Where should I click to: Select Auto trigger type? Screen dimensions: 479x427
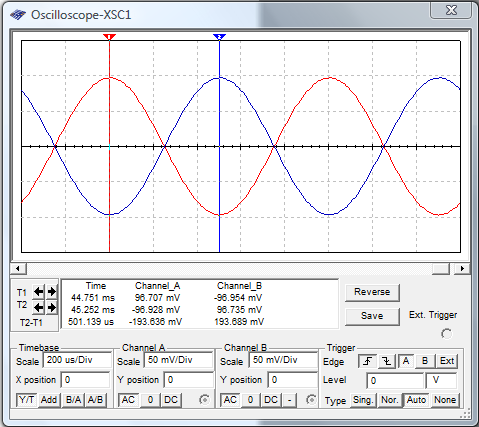point(416,400)
